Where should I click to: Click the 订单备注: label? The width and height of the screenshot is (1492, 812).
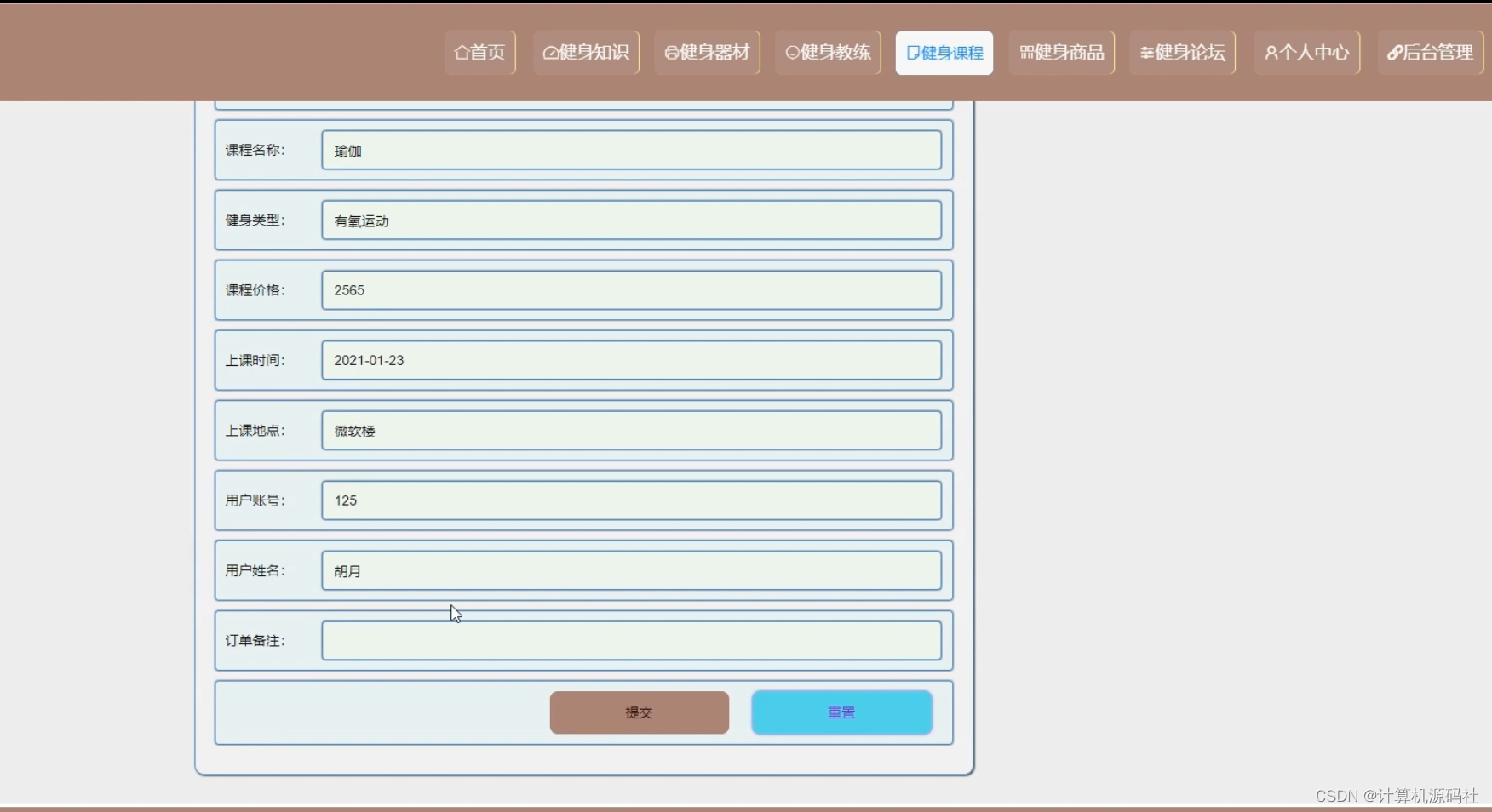coord(255,641)
